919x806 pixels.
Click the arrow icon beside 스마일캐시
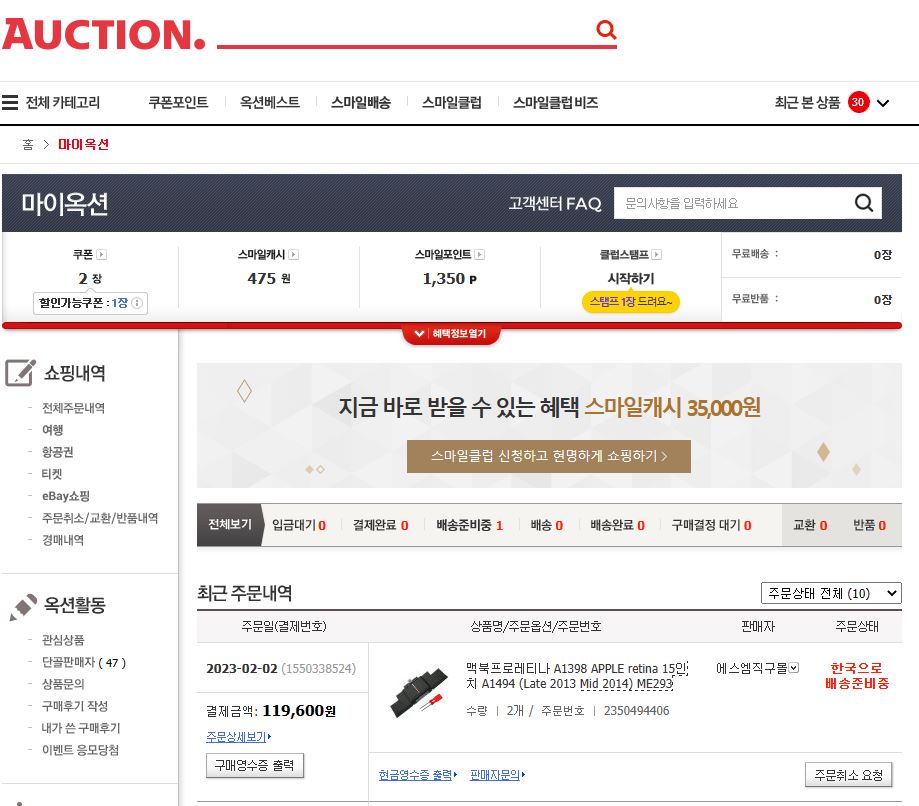(293, 255)
